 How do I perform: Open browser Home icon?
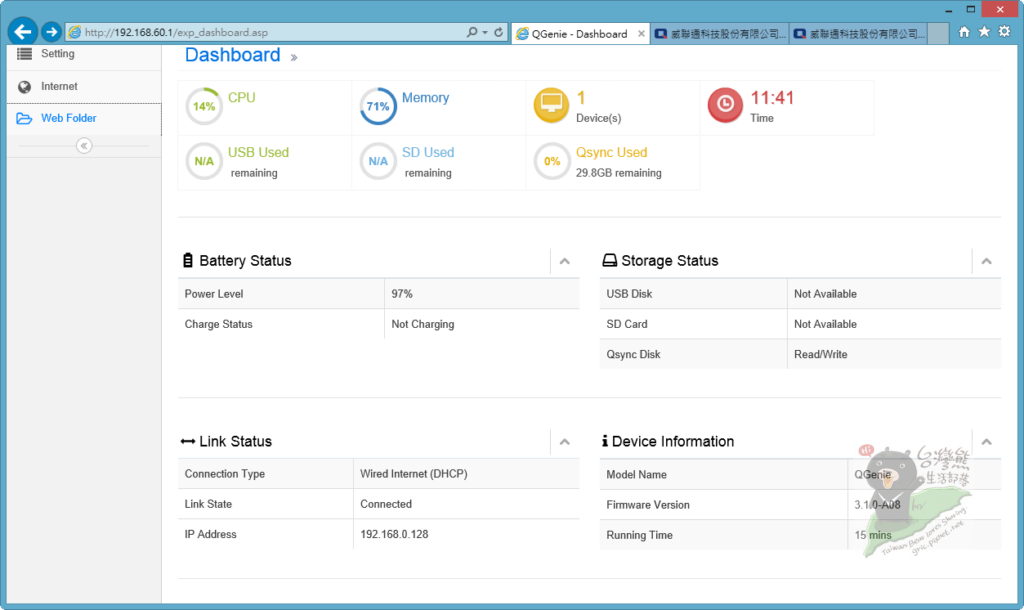click(x=964, y=32)
